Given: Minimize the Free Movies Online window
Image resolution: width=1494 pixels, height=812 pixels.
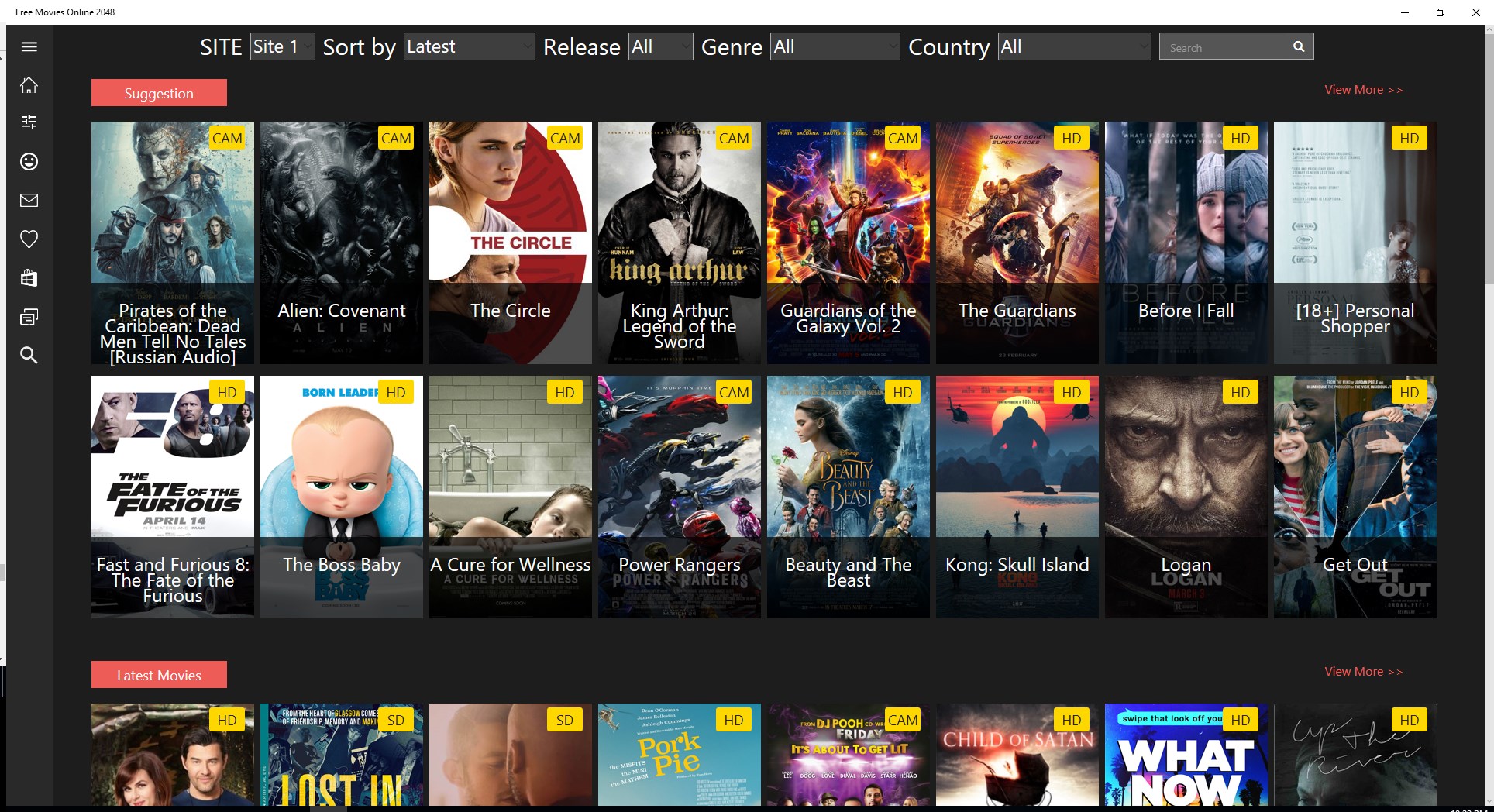Looking at the screenshot, I should pyautogui.click(x=1405, y=12).
